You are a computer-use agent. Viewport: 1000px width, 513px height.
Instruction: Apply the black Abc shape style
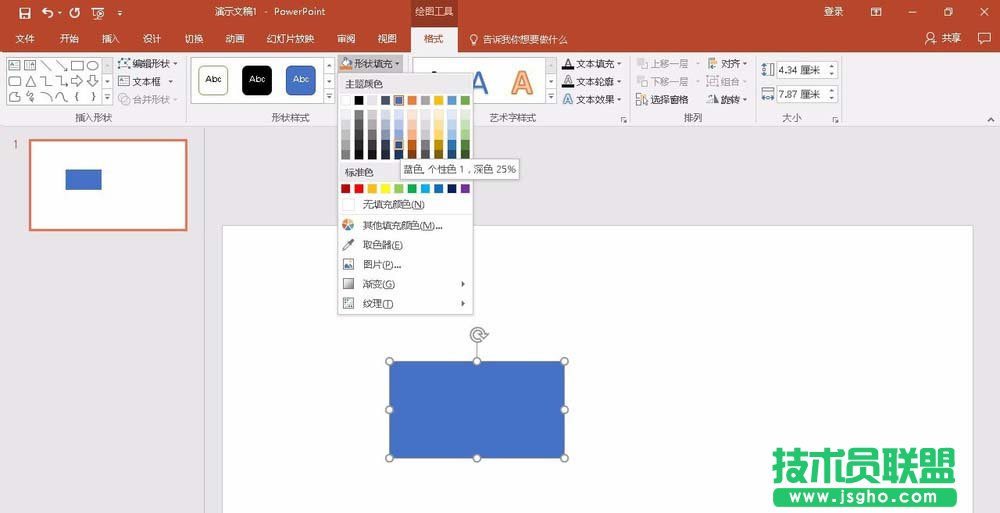(257, 80)
